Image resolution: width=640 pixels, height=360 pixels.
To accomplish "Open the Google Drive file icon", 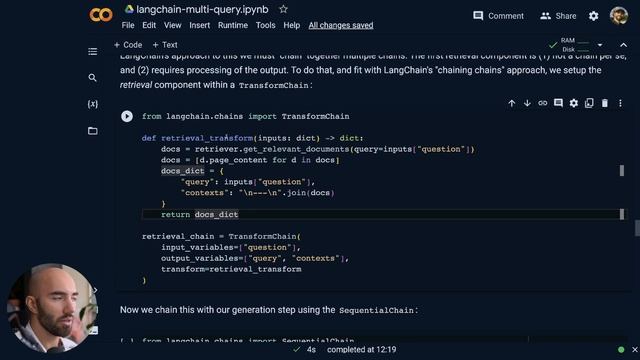I will click(129, 9).
